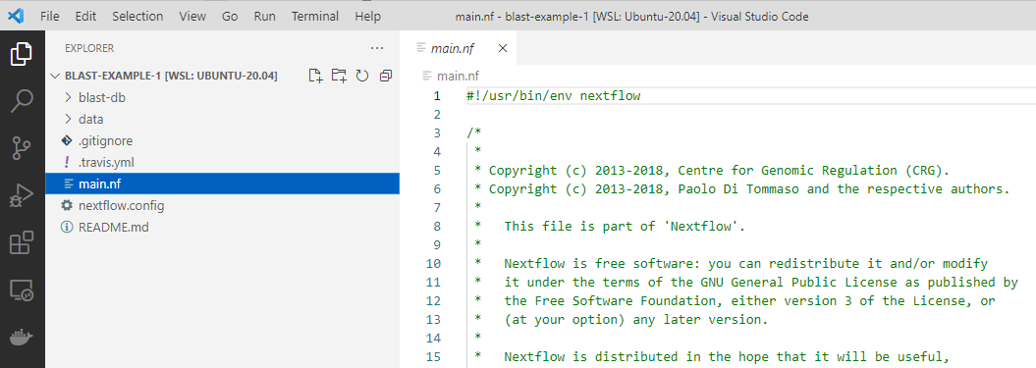Image resolution: width=1036 pixels, height=368 pixels.
Task: Open the Docker view in activity bar
Action: pos(22,338)
